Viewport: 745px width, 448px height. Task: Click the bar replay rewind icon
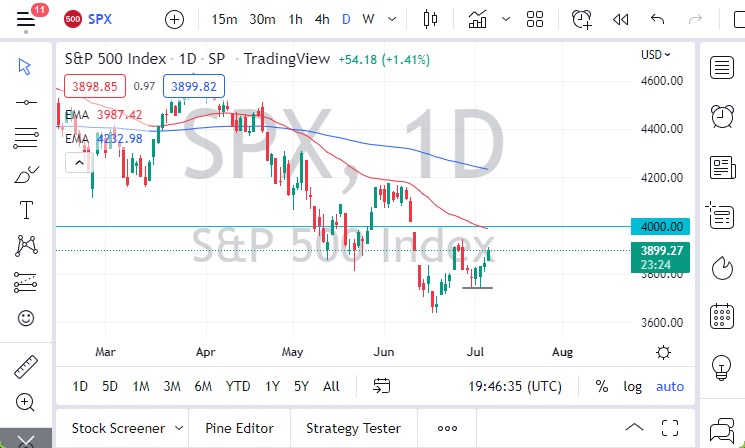(x=621, y=19)
